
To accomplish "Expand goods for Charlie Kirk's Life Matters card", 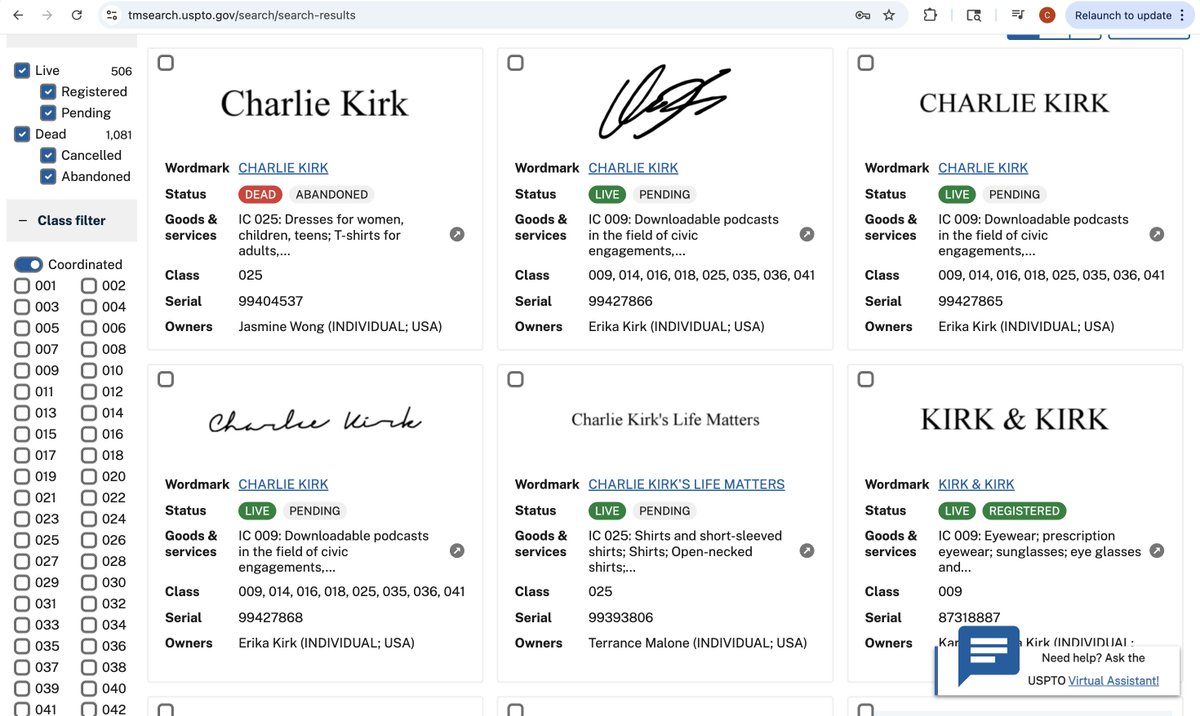I will pos(807,550).
